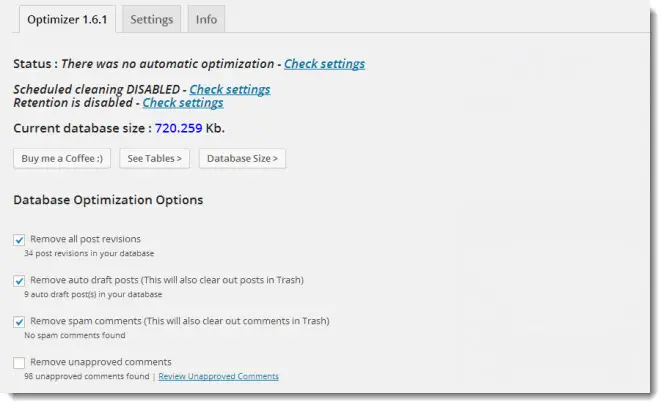The width and height of the screenshot is (665, 408).
Task: Click '34 post revisions in your database' text
Action: pos(89,253)
